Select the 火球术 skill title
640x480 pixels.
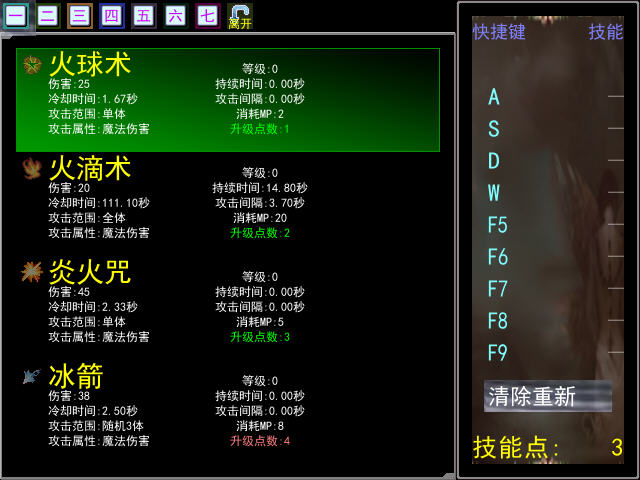[x=90, y=64]
